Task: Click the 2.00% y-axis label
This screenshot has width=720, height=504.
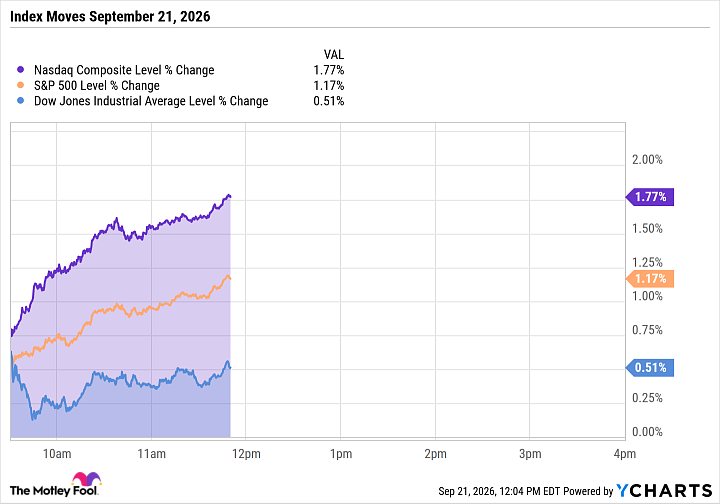Action: pyautogui.click(x=647, y=160)
